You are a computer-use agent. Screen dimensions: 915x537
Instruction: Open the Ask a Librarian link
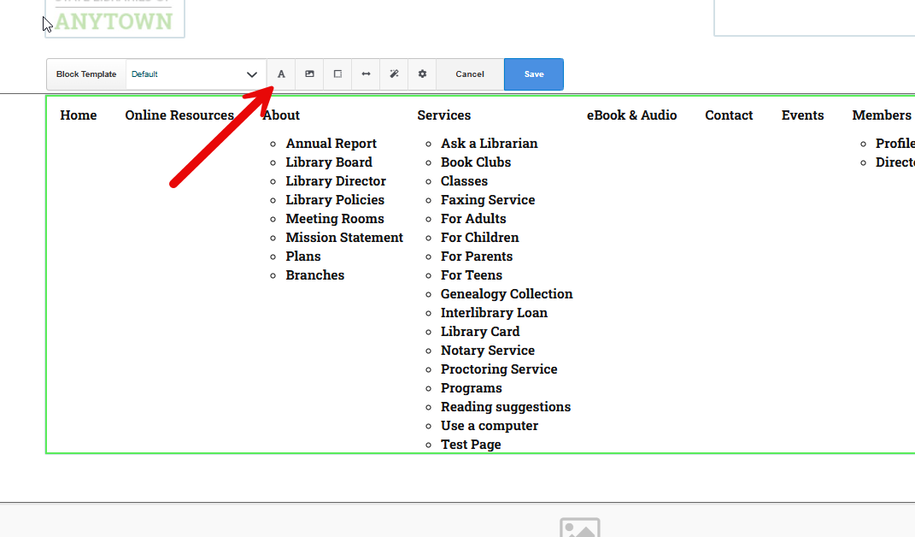(489, 144)
